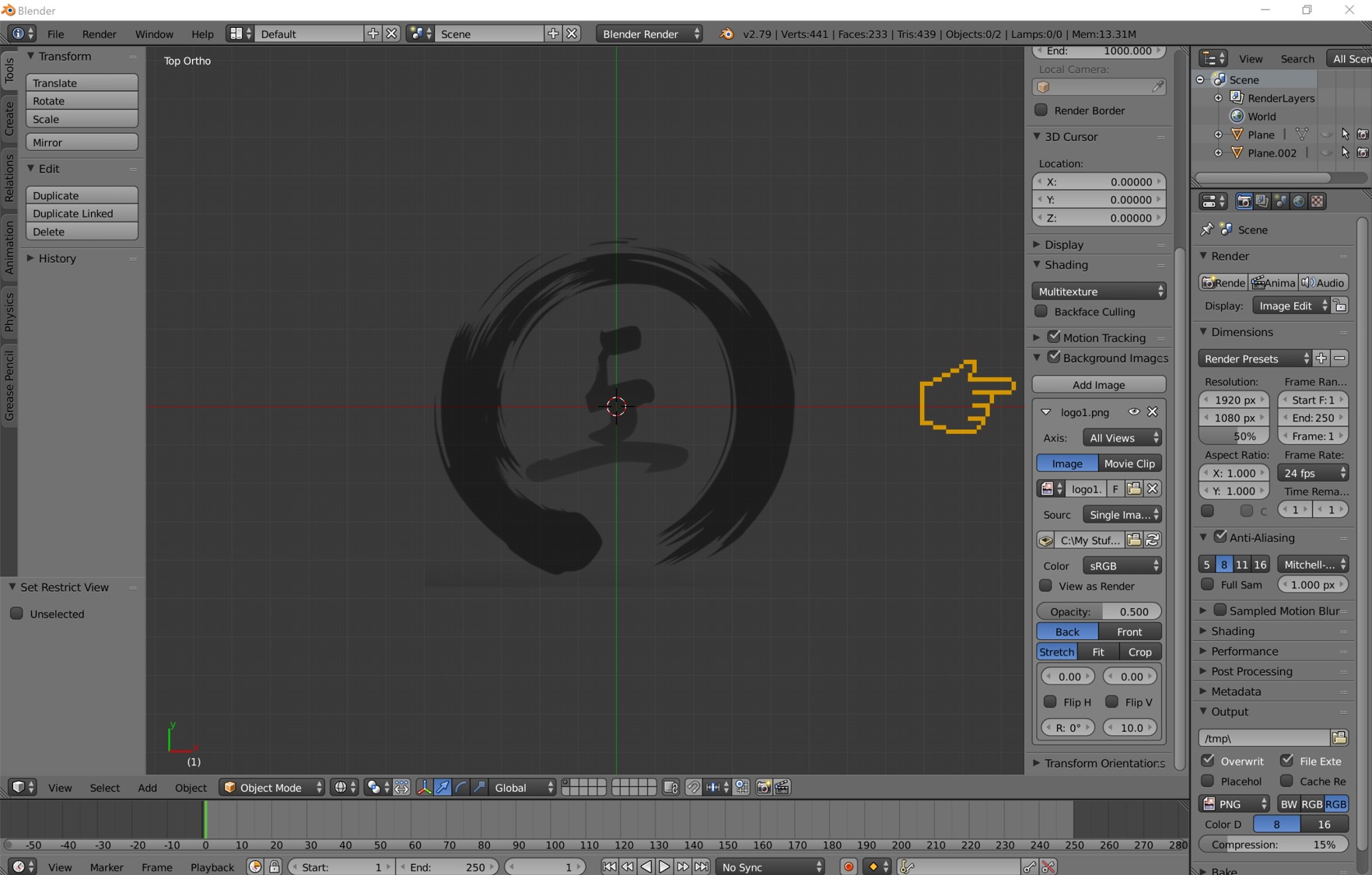The width and height of the screenshot is (1372, 875).
Task: Open the 3D View editor type selector
Action: pos(22,787)
